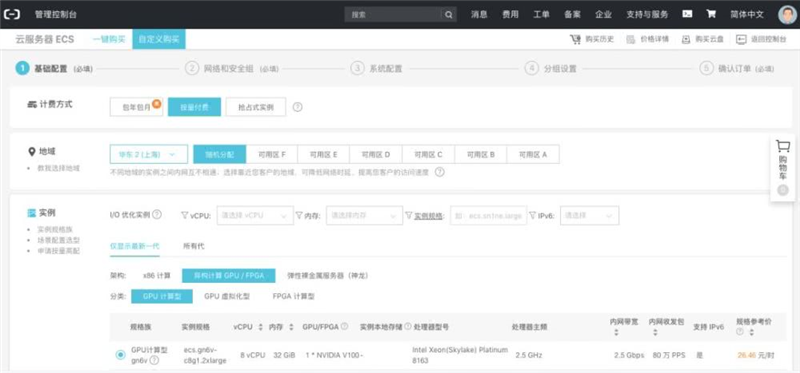The width and height of the screenshot is (800, 373).
Task: Click the 实例规格 filter input field
Action: [488, 215]
